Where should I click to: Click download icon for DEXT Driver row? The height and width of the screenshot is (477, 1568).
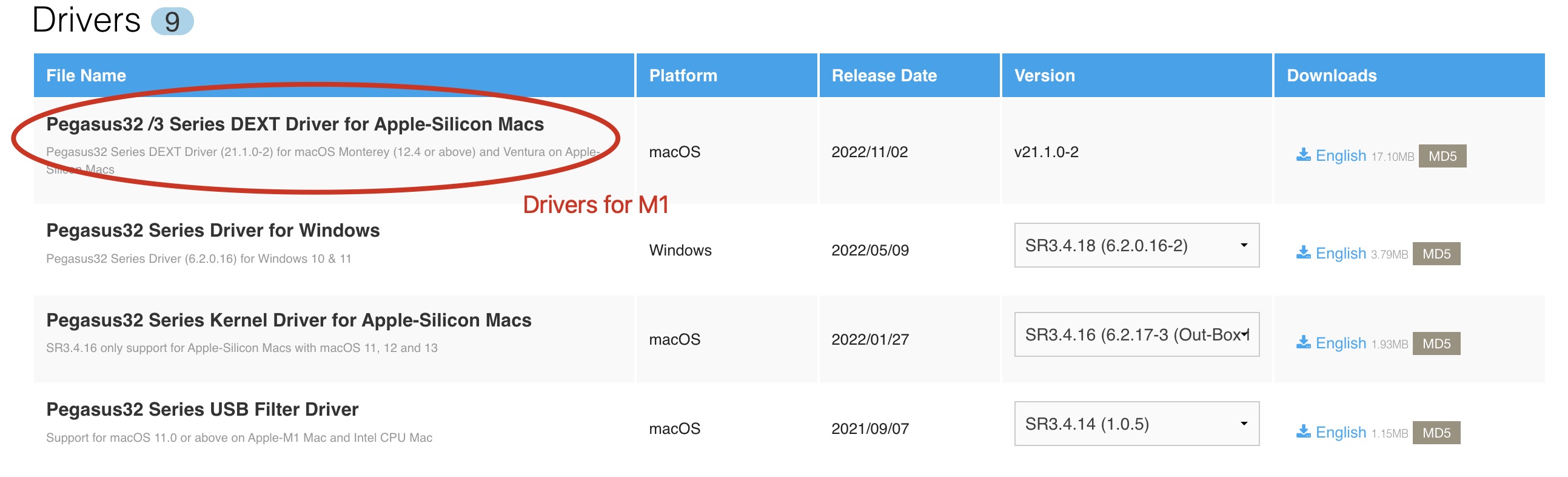click(x=1303, y=155)
